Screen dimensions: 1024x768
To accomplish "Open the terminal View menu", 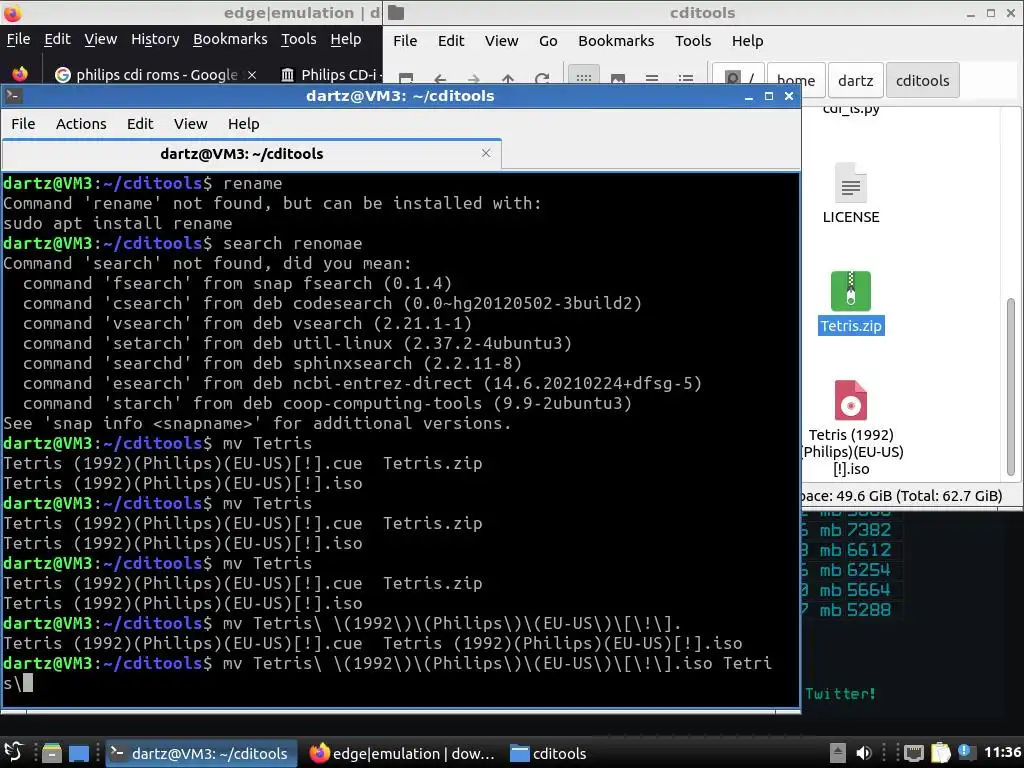I will click(190, 123).
